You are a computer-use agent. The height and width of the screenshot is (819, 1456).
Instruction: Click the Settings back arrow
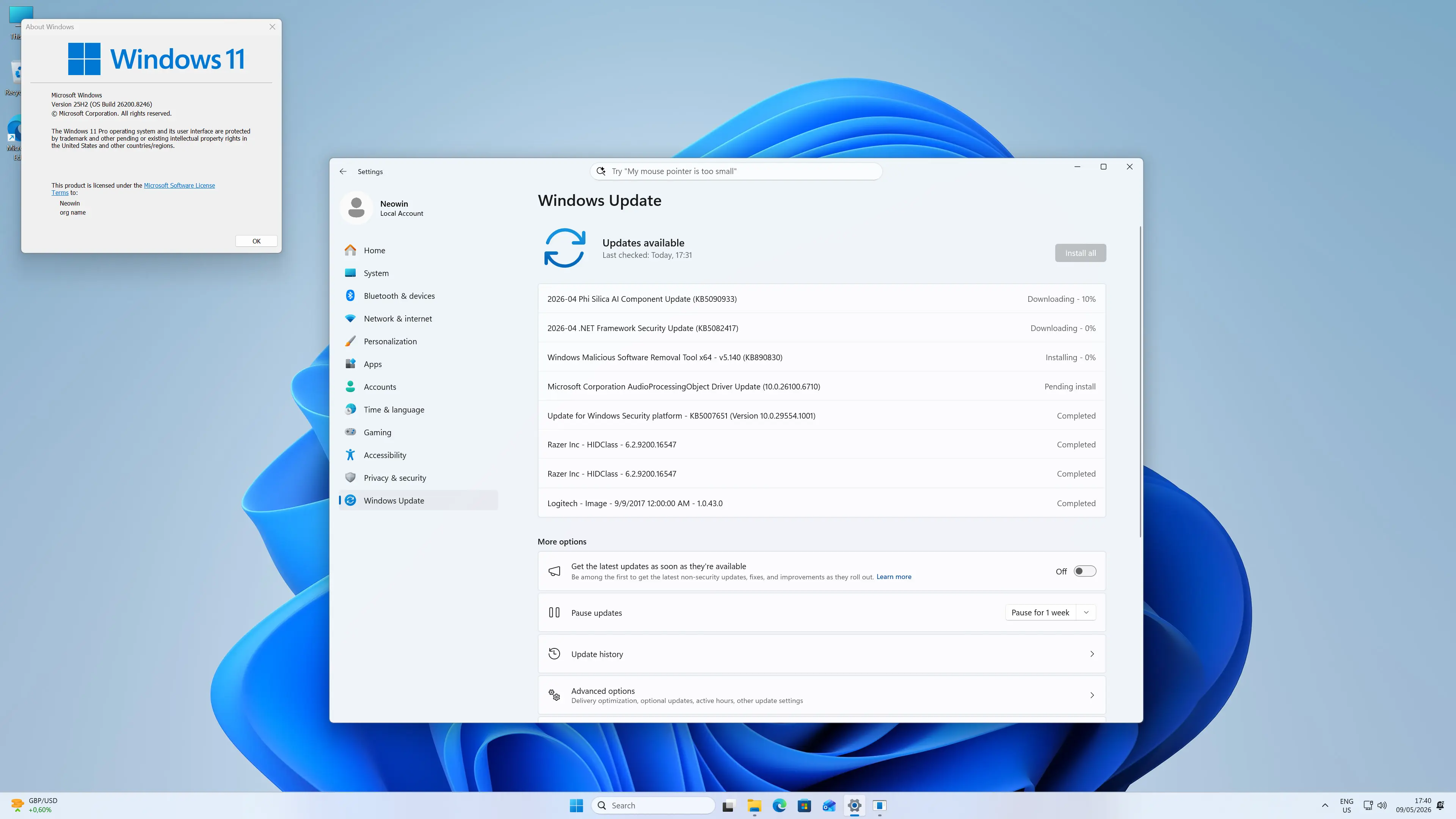(x=343, y=171)
